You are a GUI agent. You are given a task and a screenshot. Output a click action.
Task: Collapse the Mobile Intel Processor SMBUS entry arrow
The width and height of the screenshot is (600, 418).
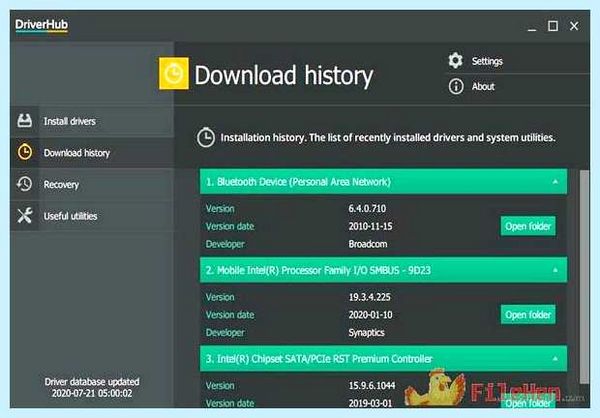(555, 270)
